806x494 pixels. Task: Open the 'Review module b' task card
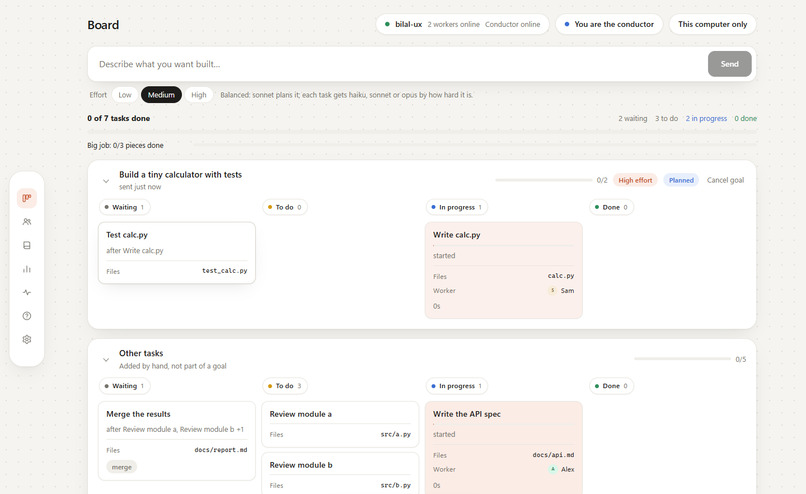[340, 473]
